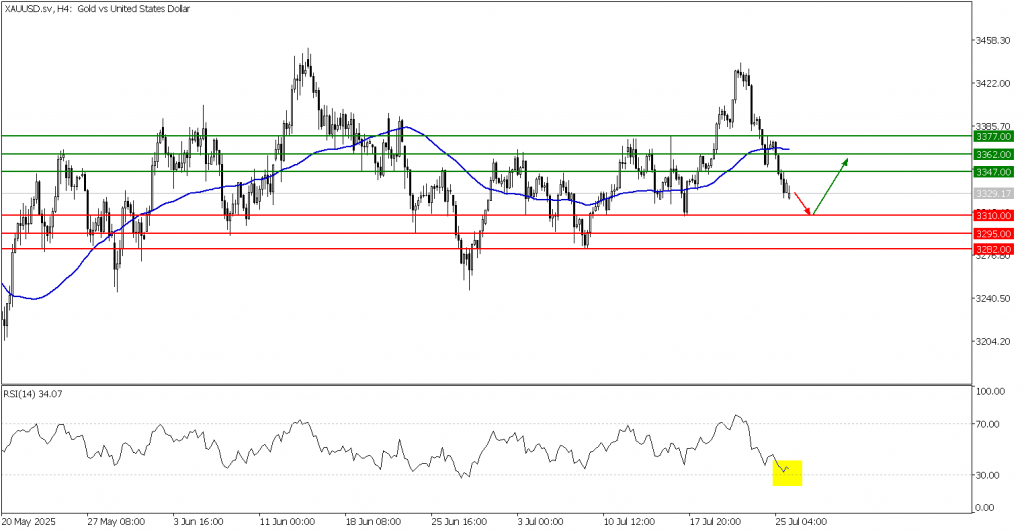Select the yellow highlight box on RSI
Screen dimensions: 1024x531
click(x=787, y=473)
